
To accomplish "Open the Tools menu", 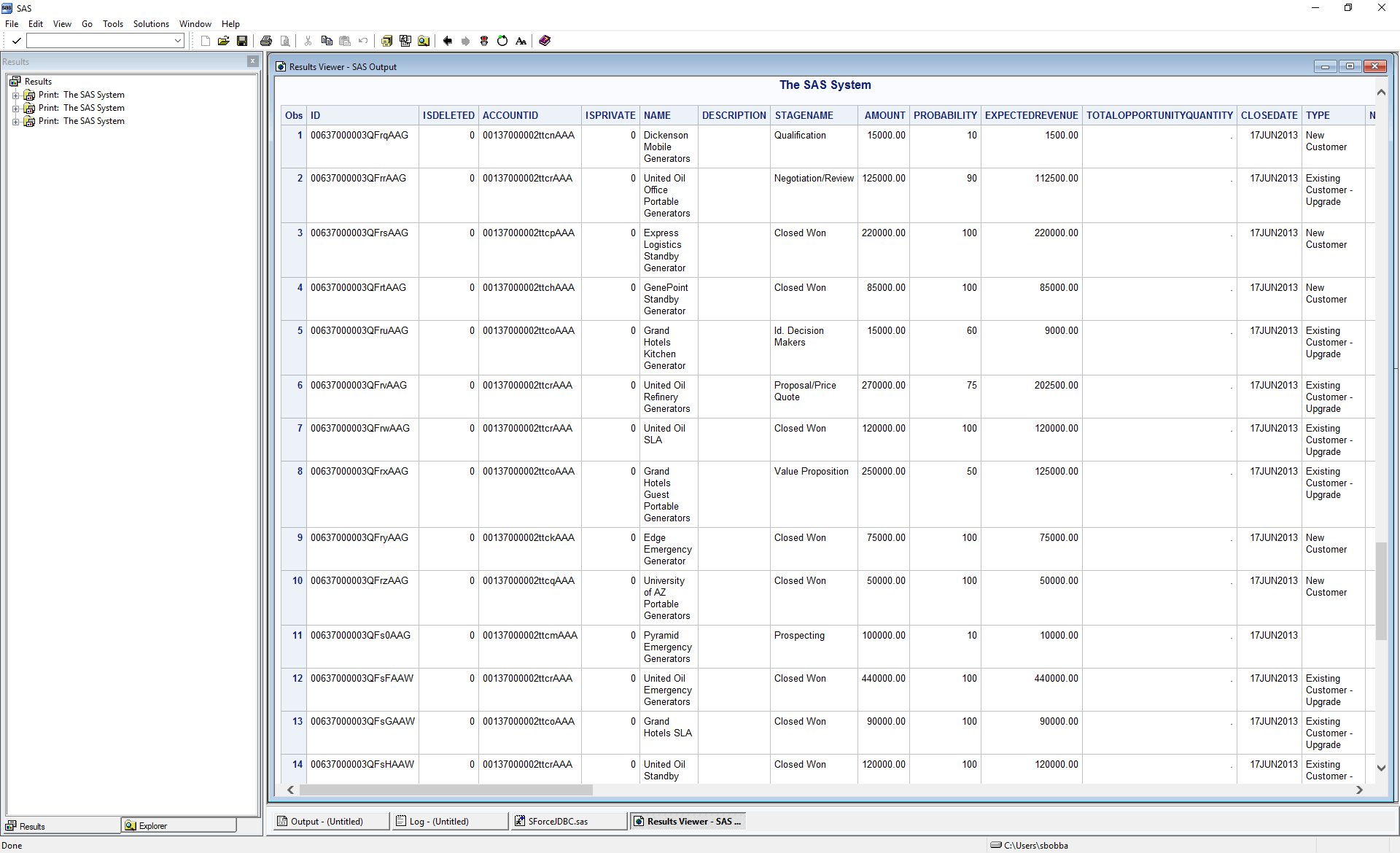I will tap(112, 24).
